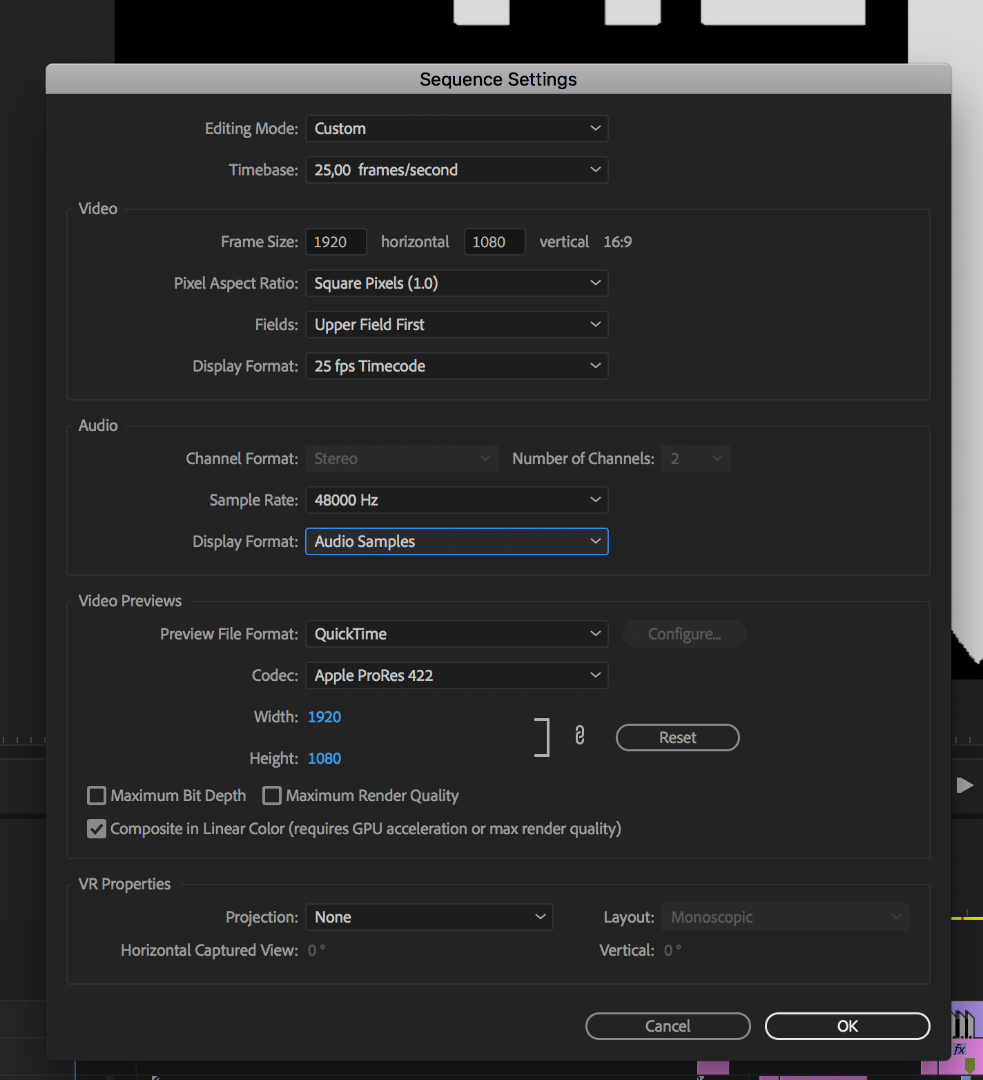Click the play arrow icon behind dialog
Viewport: 983px width, 1080px height.
pos(965,785)
